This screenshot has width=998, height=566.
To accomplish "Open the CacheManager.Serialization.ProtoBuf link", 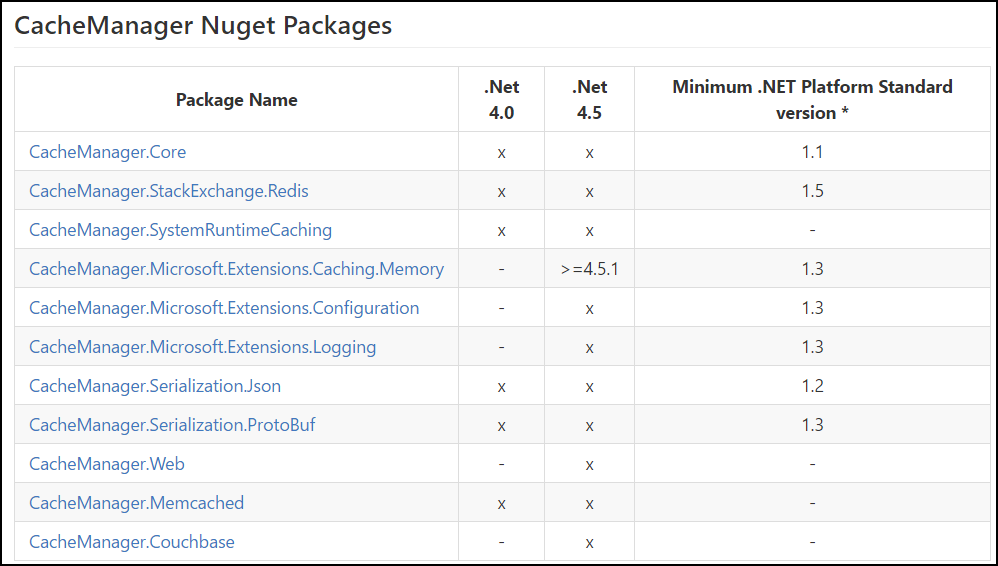I will coord(172,425).
